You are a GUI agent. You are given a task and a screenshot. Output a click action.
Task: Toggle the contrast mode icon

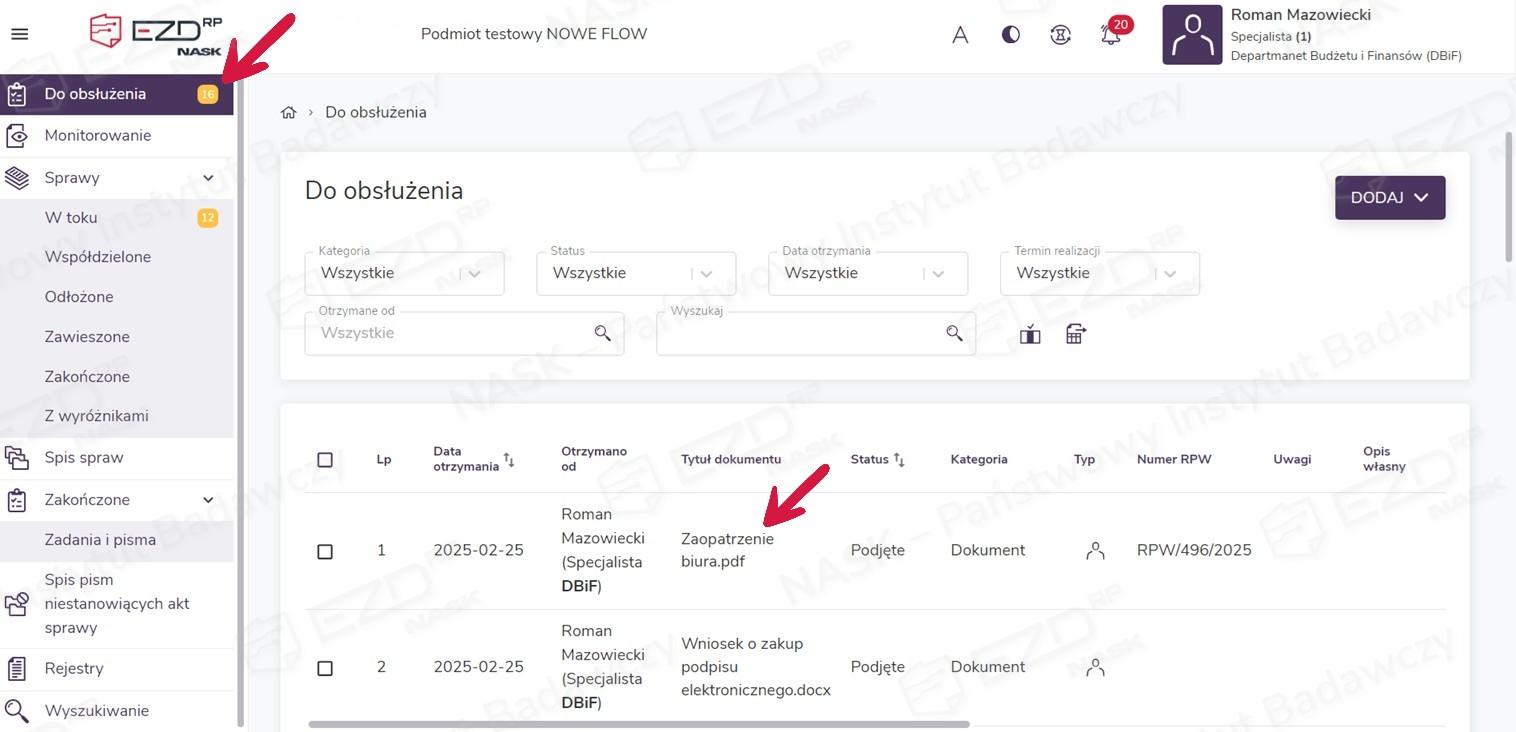[1011, 35]
